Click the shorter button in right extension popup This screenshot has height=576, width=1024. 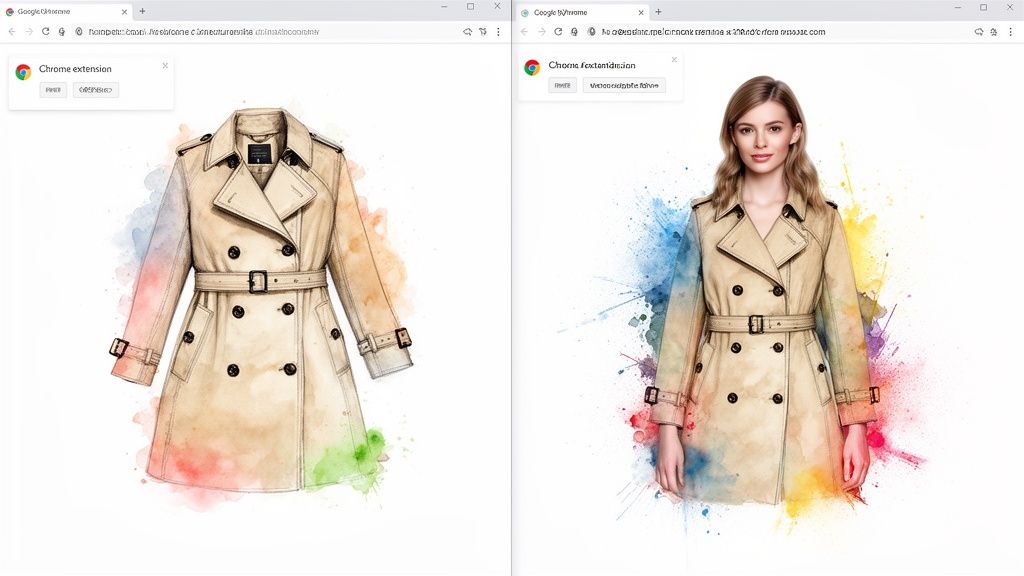pyautogui.click(x=562, y=86)
